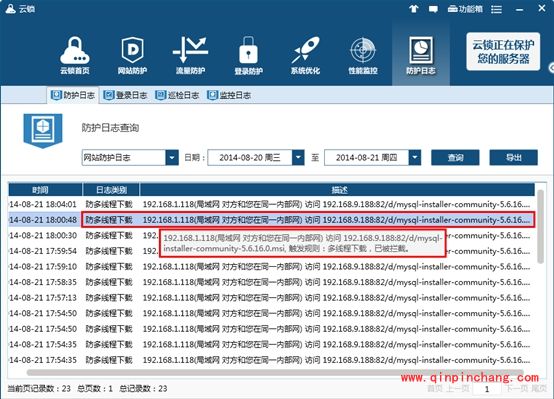Screen dimensions: 554x399
Task: Open the 流量防护 traffic icon
Action: point(190,55)
